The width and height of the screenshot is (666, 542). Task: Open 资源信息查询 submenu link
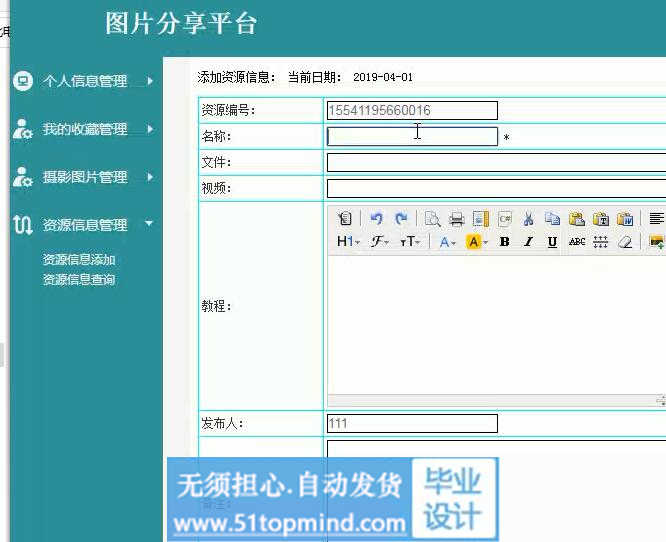pos(79,279)
